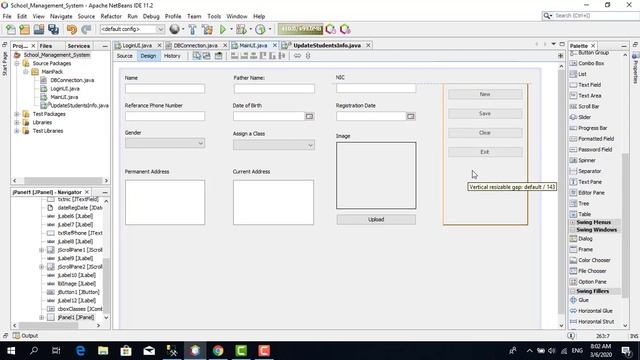Open the Output panel button
640x360 pixels.
coord(25,336)
